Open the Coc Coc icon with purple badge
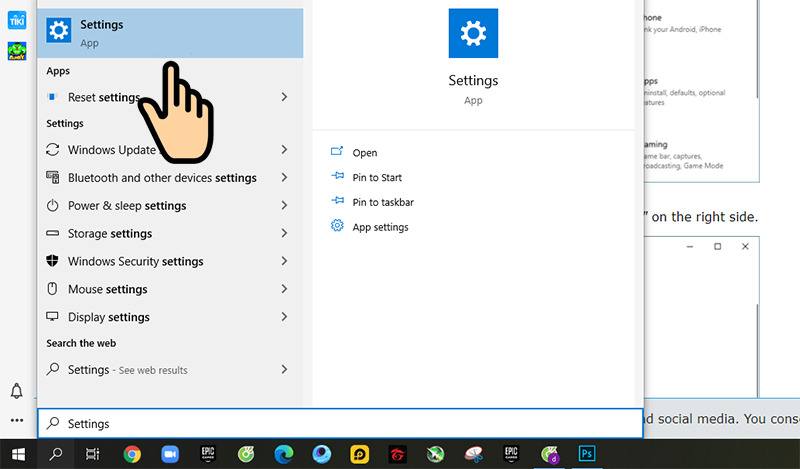 click(549, 454)
